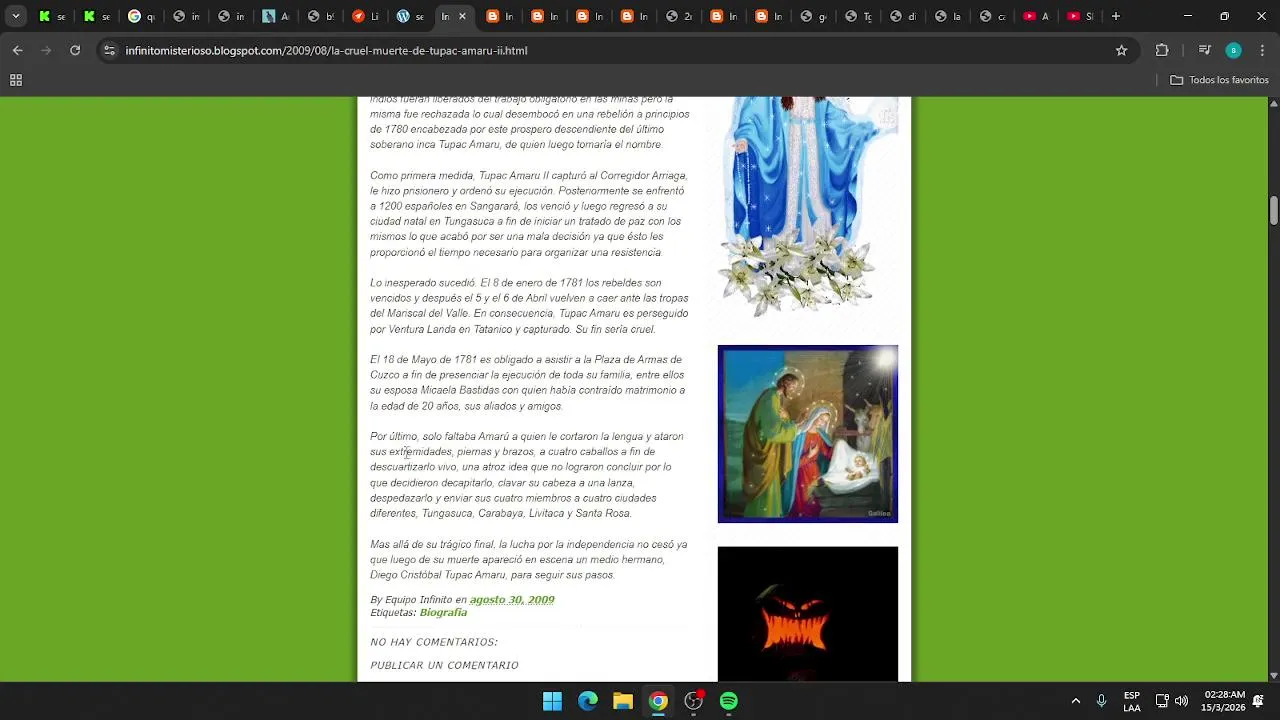
Task: Switch to the Google tab
Action: [141, 16]
